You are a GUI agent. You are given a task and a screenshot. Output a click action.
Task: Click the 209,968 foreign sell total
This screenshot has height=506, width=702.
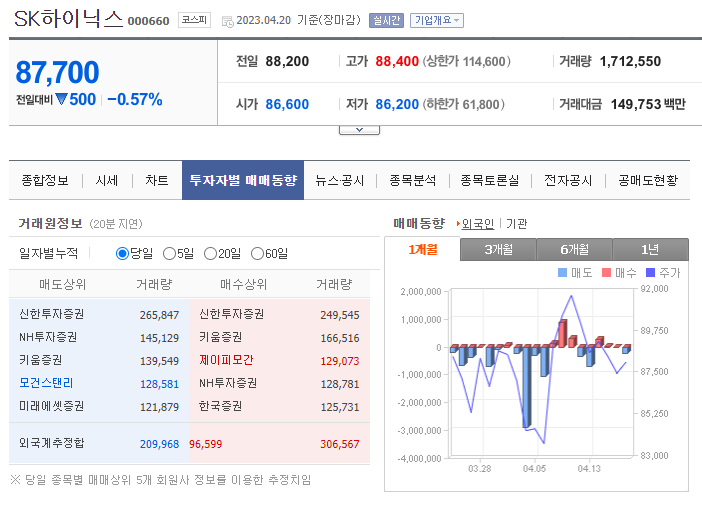coord(159,444)
